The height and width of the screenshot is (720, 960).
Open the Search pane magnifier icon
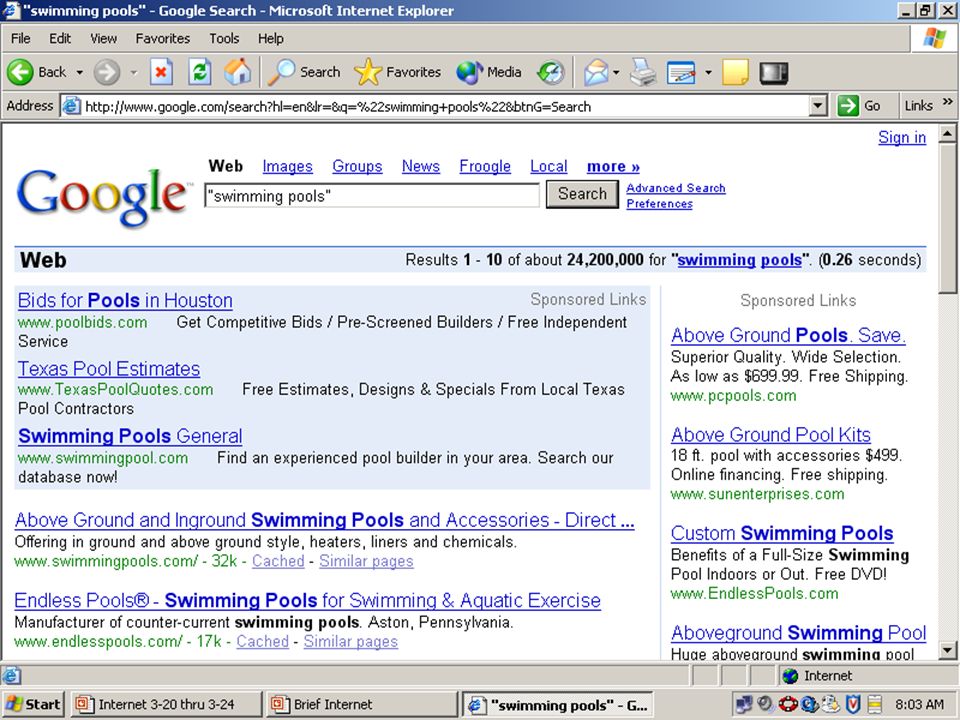click(x=282, y=72)
